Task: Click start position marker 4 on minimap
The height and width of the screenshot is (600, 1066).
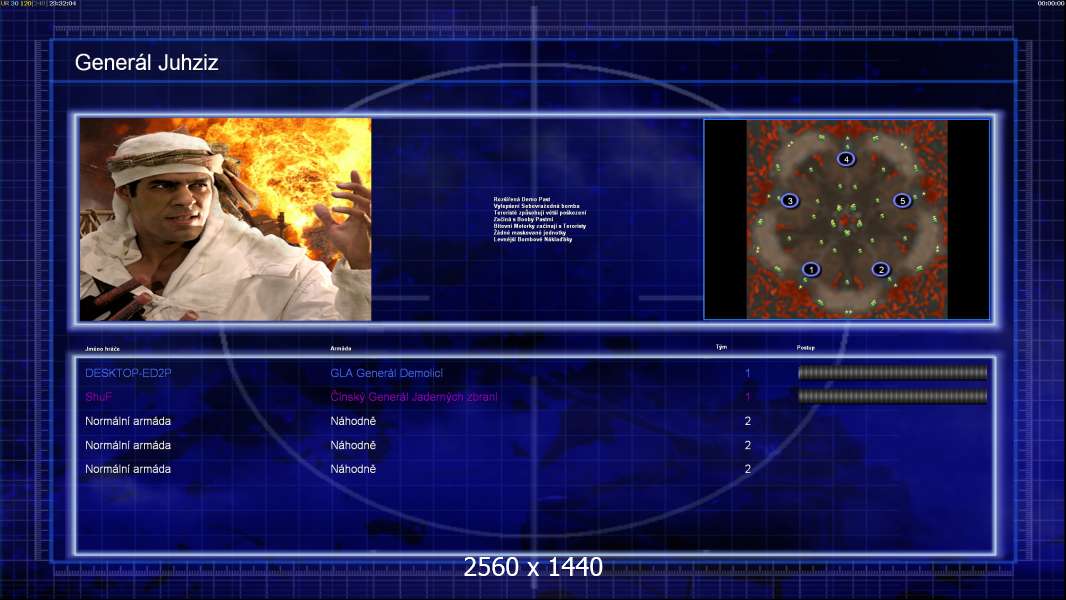Action: pyautogui.click(x=846, y=159)
